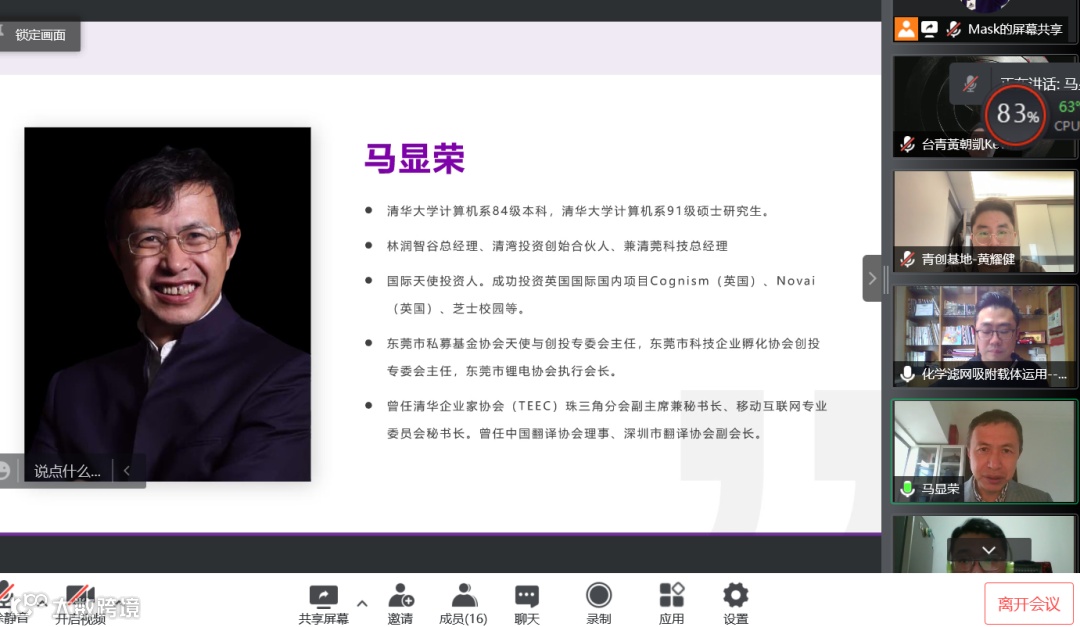The width and height of the screenshot is (1080, 627).
Task: Click muted mic icon on Mask tile
Action: [x=953, y=29]
